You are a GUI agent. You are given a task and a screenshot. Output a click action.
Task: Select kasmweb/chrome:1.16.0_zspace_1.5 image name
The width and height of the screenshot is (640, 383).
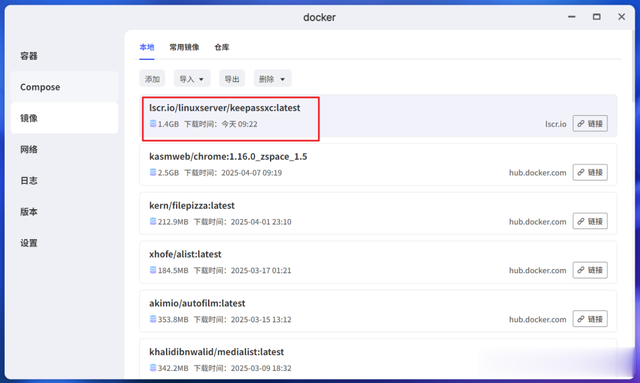(228, 157)
